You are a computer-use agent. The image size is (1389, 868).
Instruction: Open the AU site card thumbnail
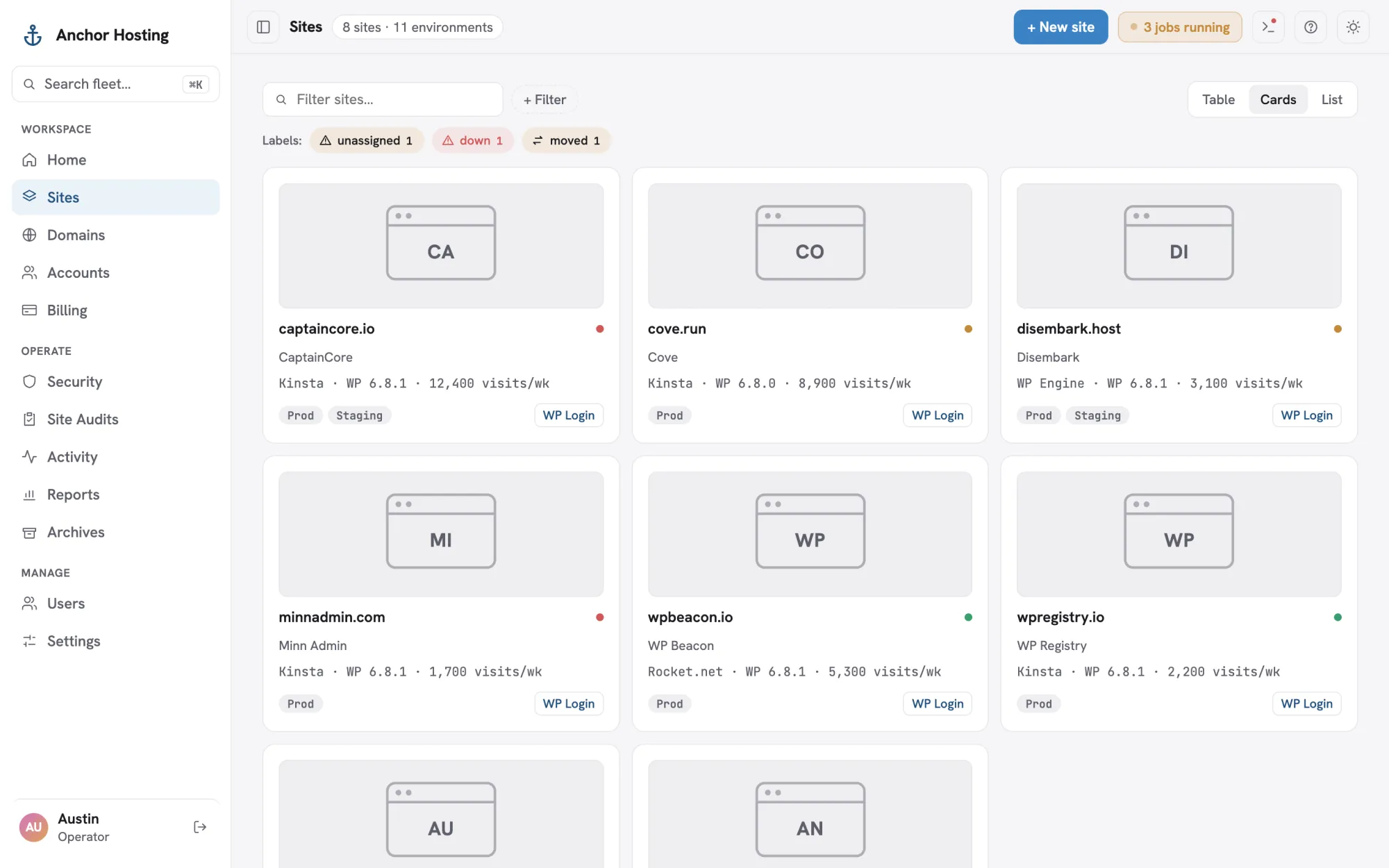pyautogui.click(x=441, y=814)
